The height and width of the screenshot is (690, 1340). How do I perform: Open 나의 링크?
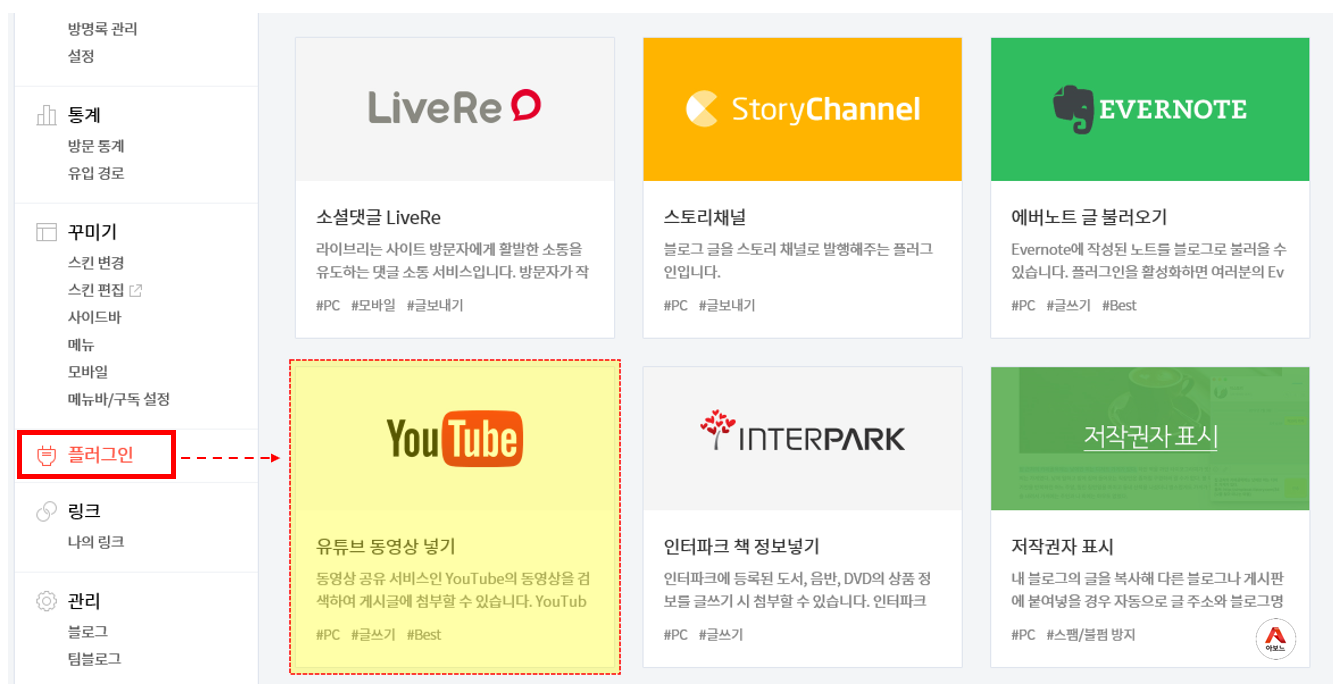96,542
